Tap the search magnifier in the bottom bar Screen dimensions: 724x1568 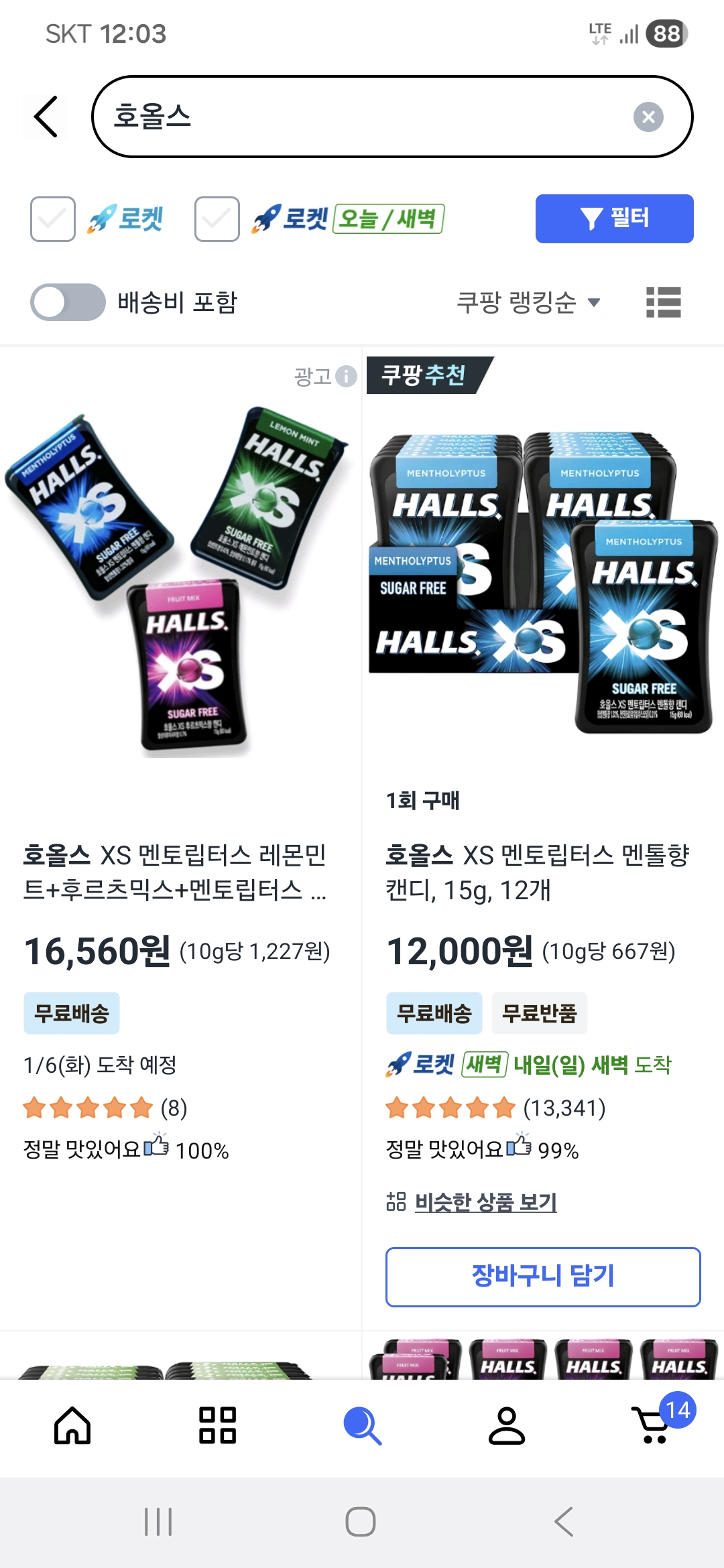[362, 1425]
